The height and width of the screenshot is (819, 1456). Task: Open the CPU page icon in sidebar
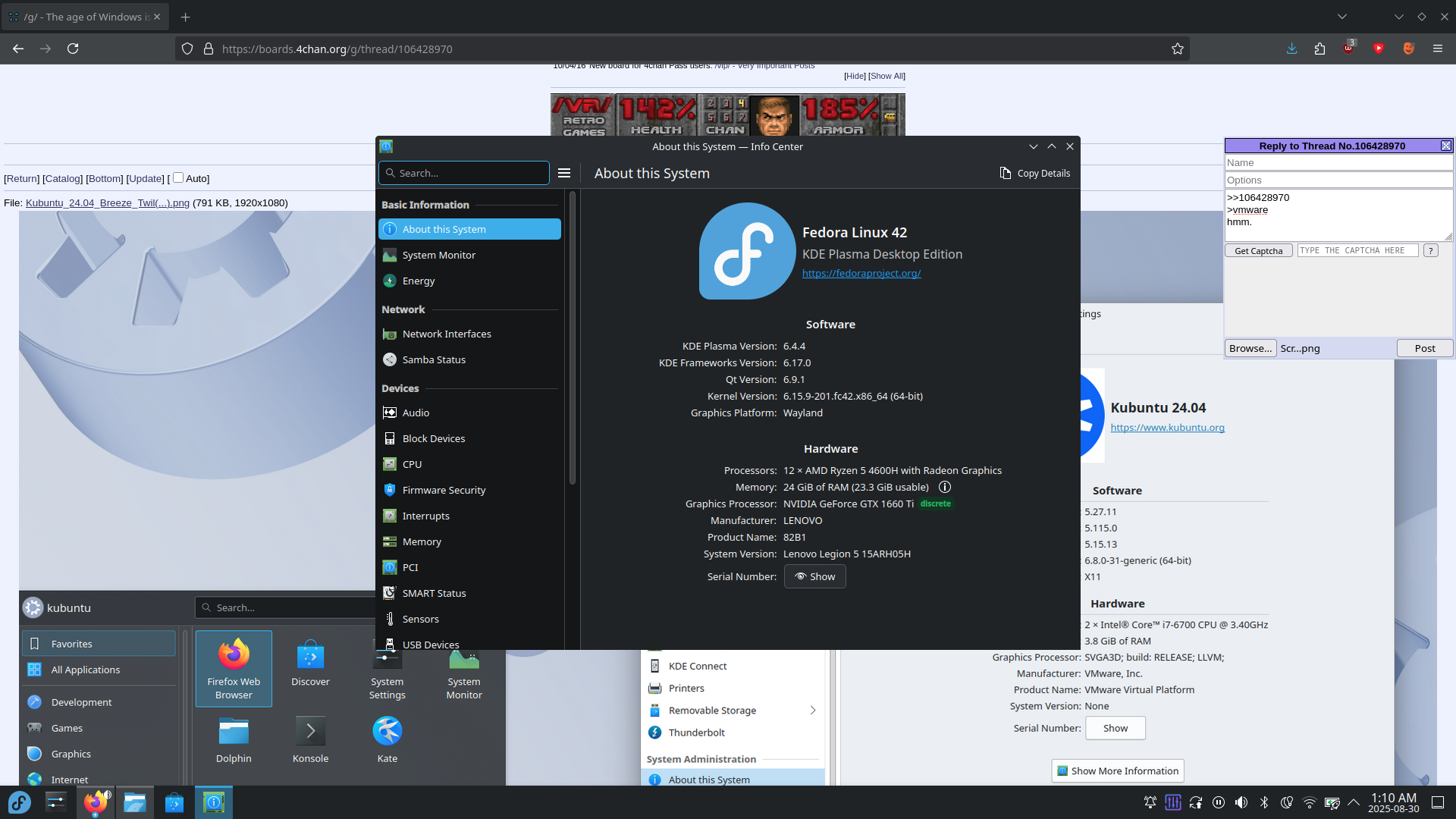(389, 464)
